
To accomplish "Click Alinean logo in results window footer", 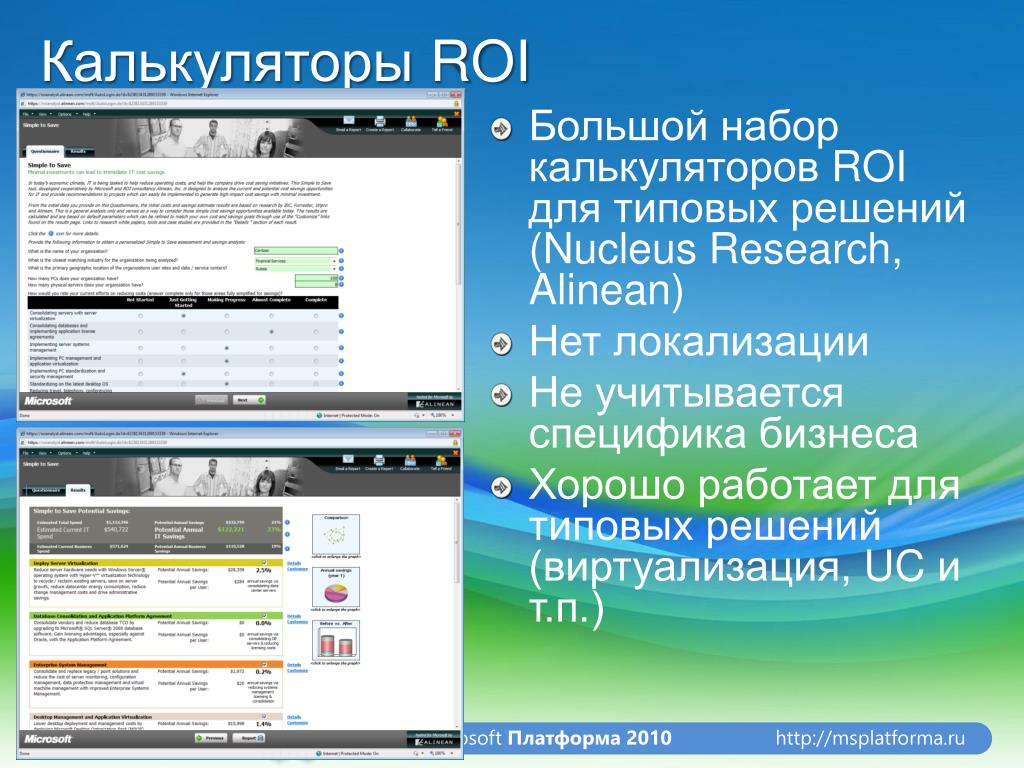I will [435, 741].
